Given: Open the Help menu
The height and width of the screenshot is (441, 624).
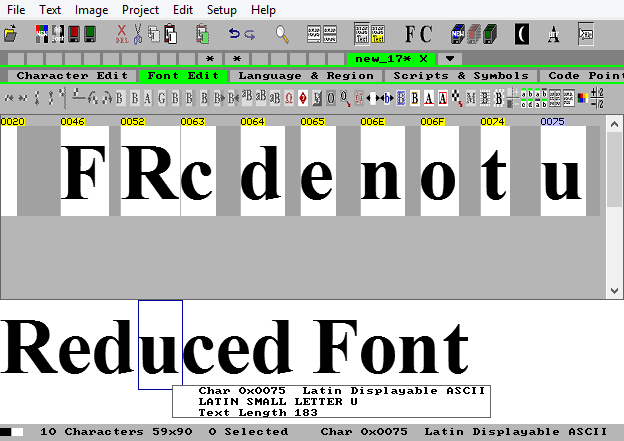Looking at the screenshot, I should (263, 10).
